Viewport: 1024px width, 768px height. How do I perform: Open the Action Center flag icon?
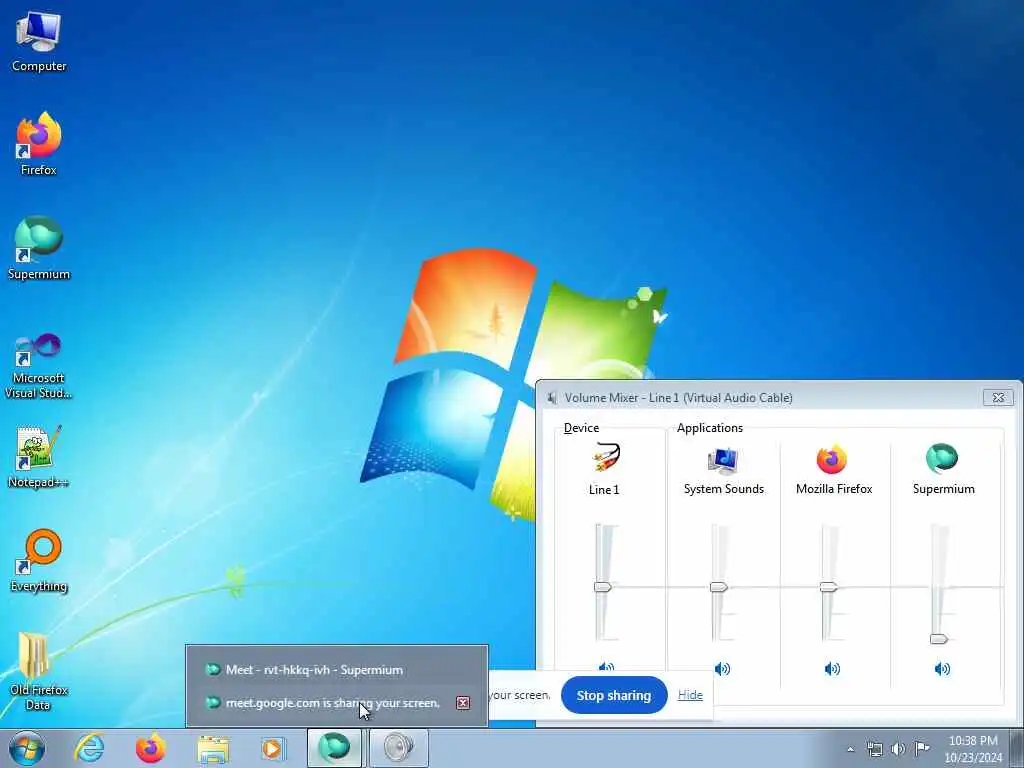(922, 748)
